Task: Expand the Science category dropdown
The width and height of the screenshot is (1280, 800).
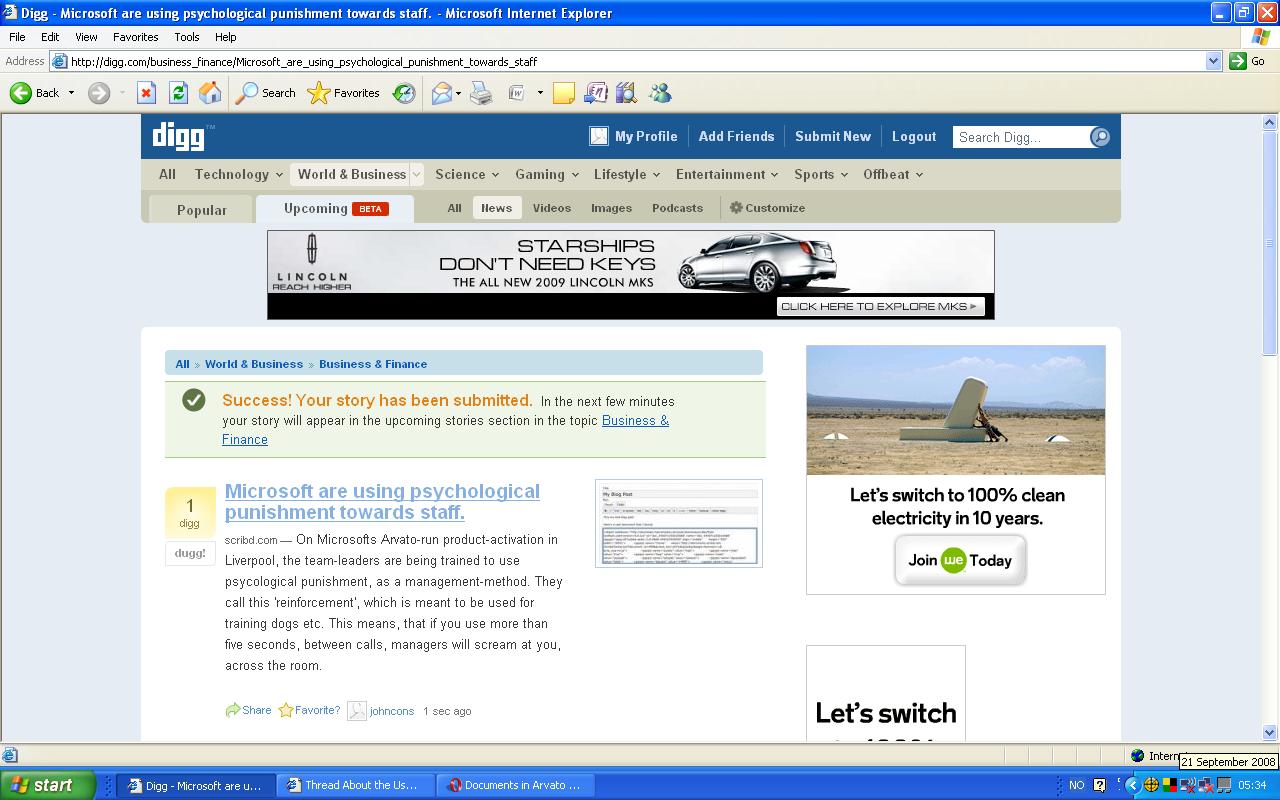Action: pos(494,175)
